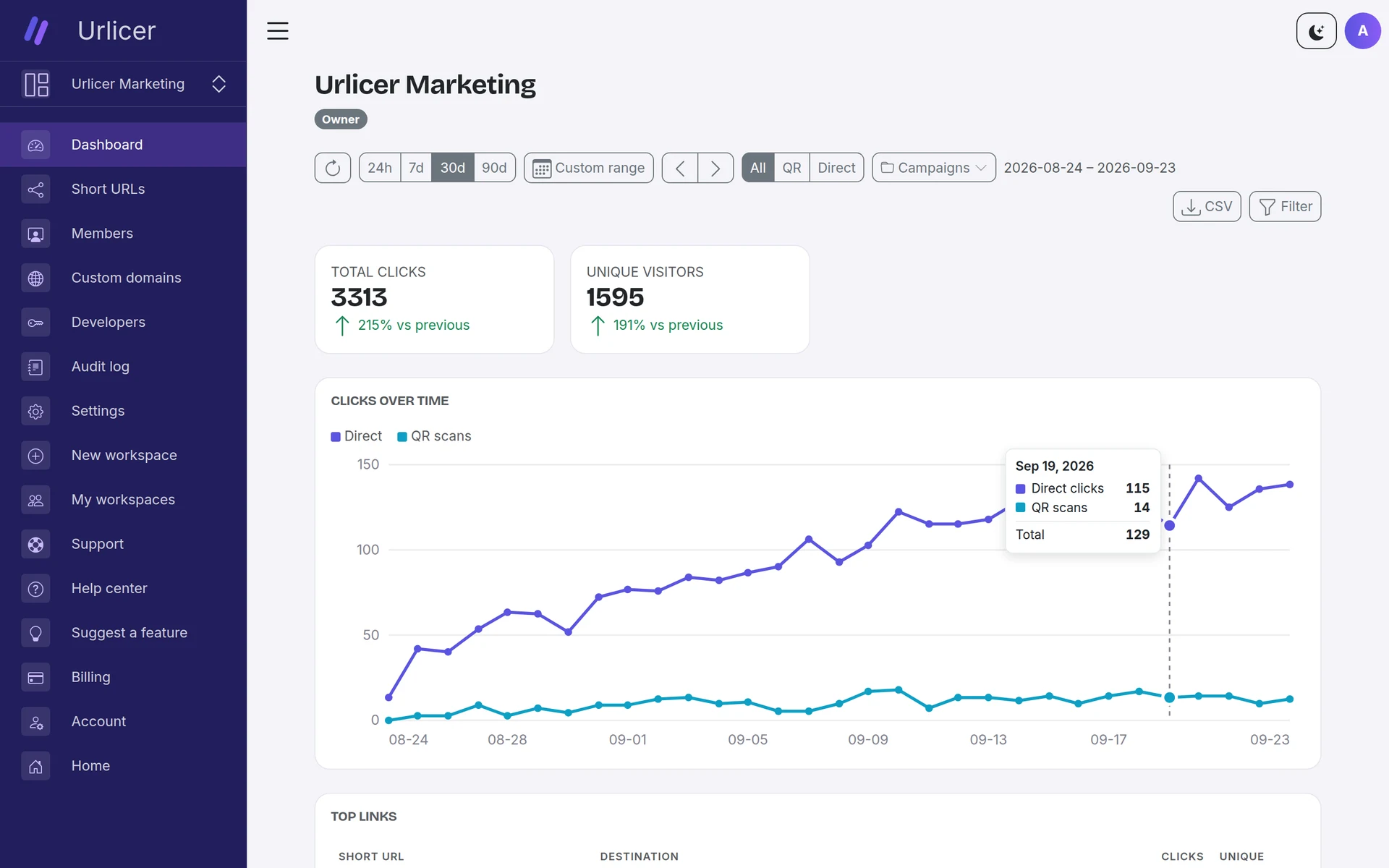Filter traffic to QR only

791,168
